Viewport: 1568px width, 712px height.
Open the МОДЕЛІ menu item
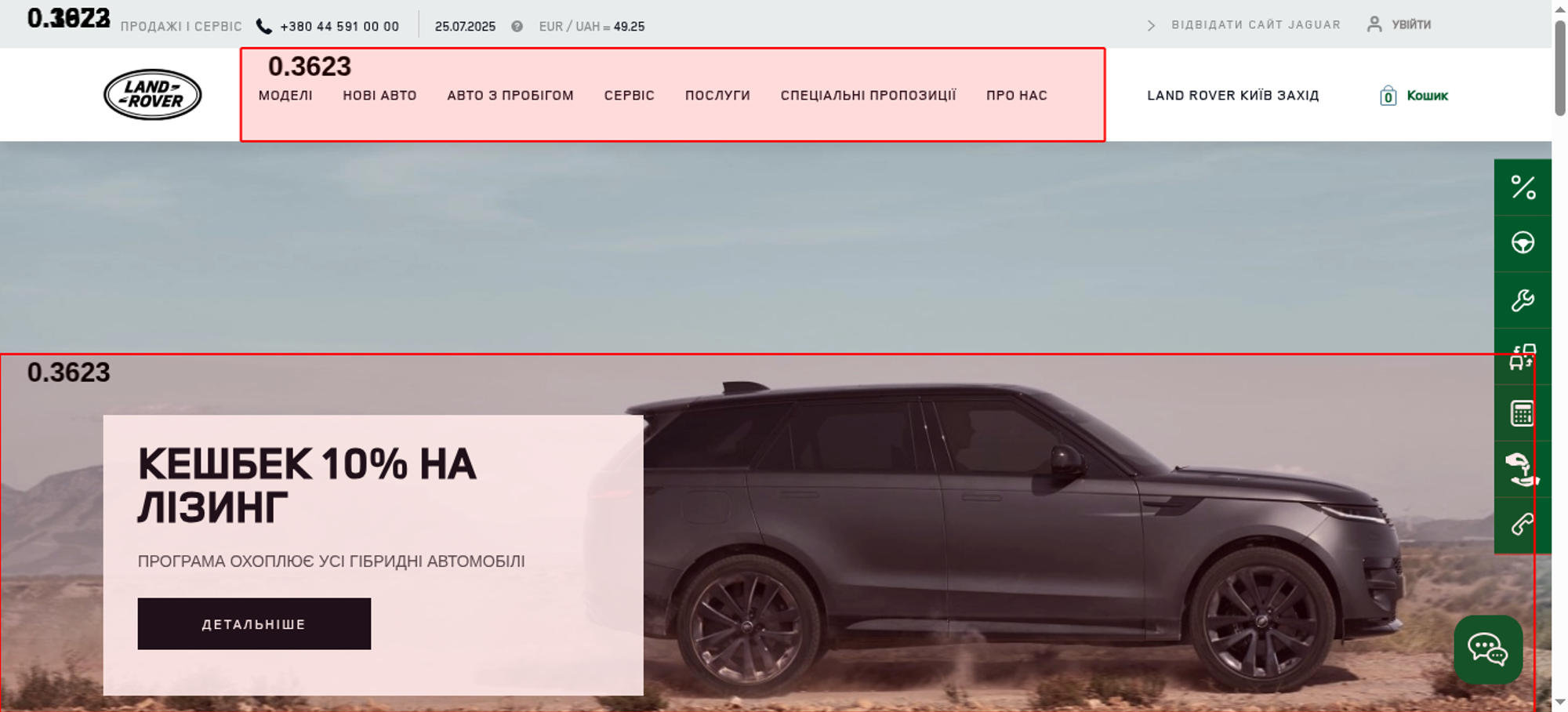[285, 96]
